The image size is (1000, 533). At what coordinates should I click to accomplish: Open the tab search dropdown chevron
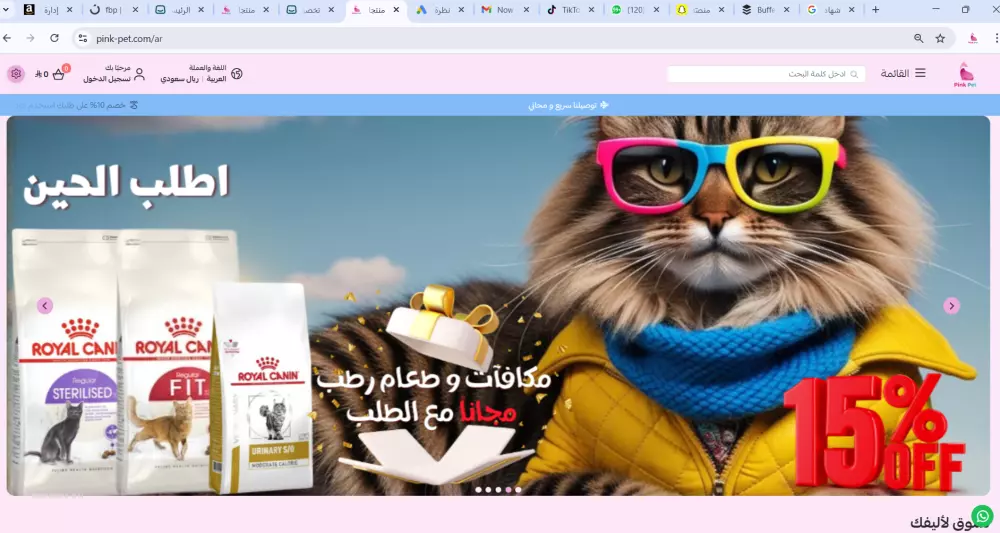click(x=6, y=10)
